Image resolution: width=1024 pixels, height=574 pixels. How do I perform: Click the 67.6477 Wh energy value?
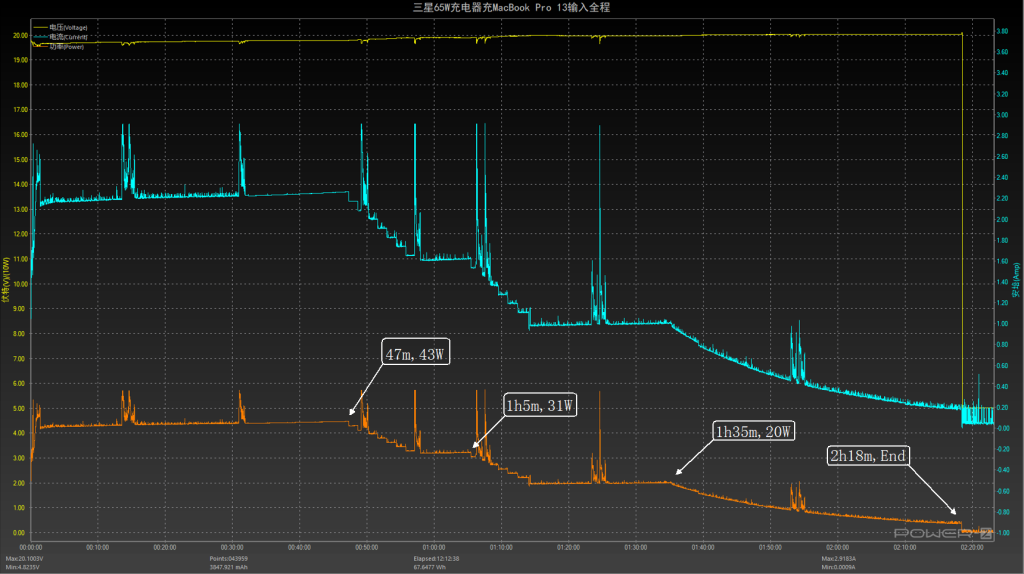(429, 567)
